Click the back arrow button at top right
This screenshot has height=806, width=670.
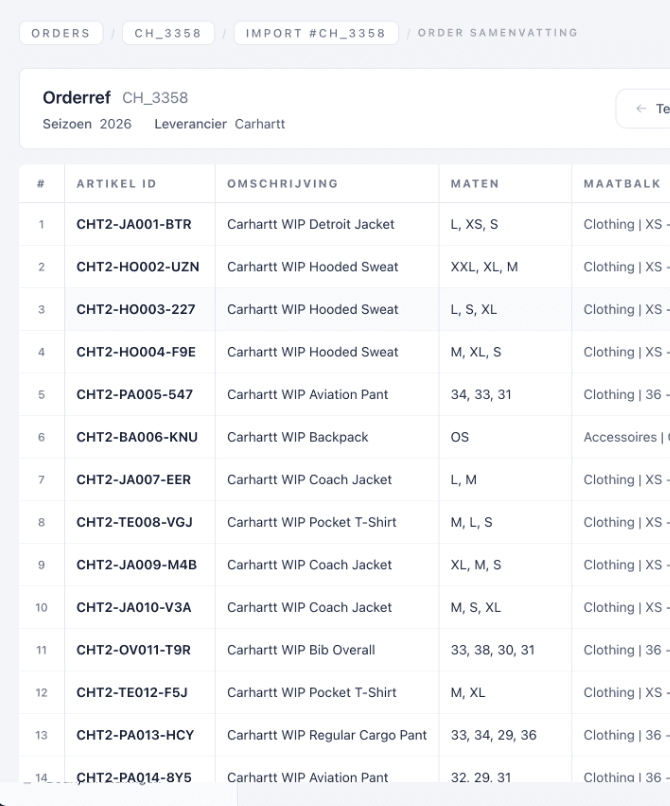coord(643,108)
